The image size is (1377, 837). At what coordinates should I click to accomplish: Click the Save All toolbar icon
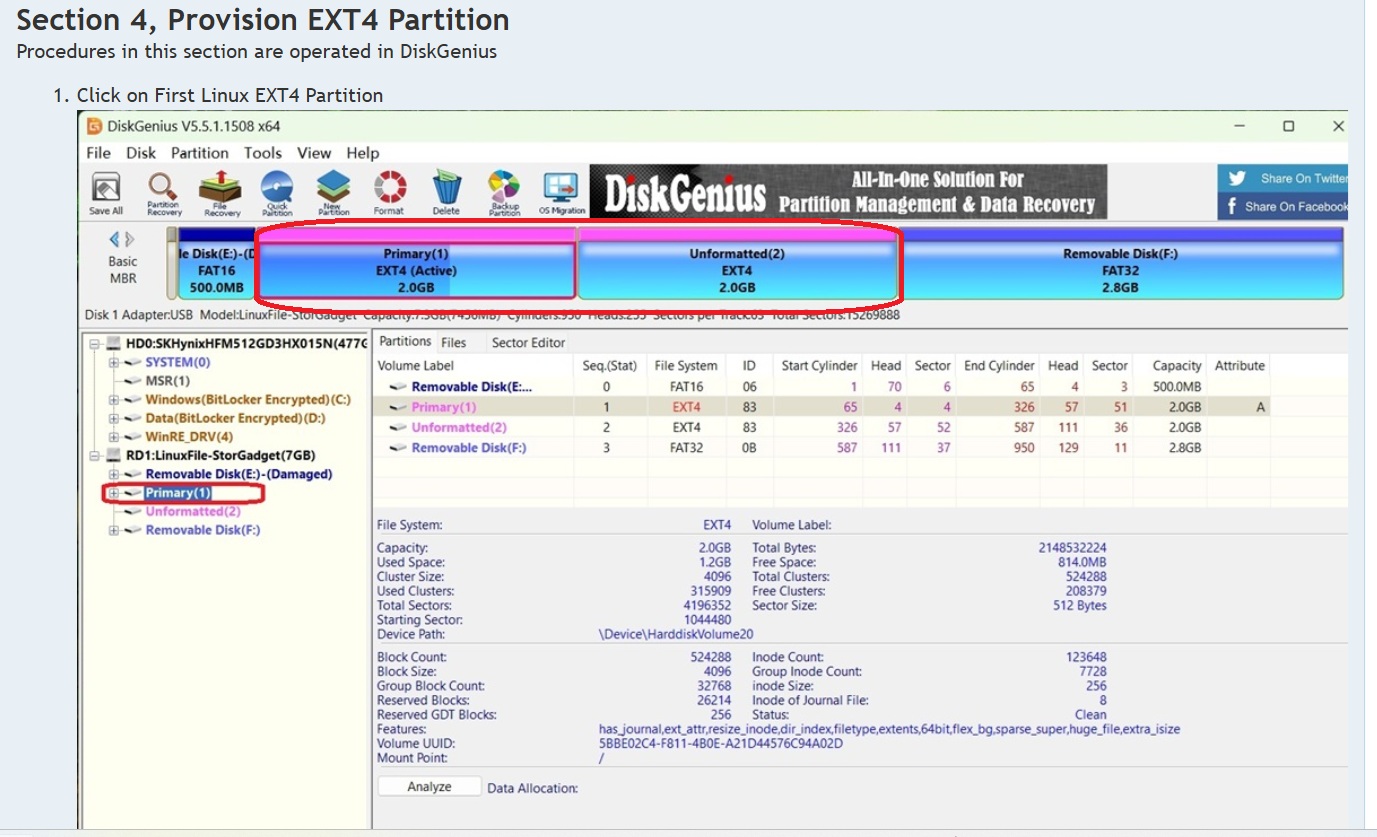(x=106, y=193)
